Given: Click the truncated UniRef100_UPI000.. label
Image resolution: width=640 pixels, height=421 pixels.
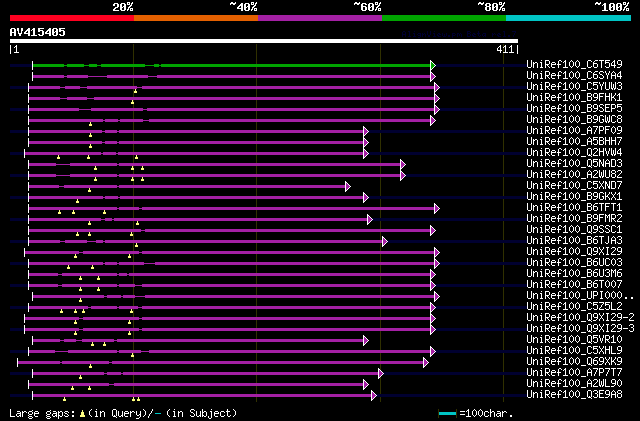Looking at the screenshot, I should tap(580, 296).
